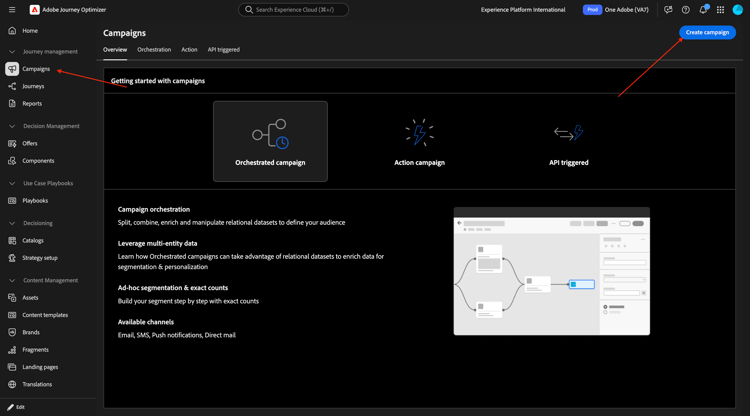The width and height of the screenshot is (750, 416).
Task: Click the 'Campaign orchestration' heading text
Action: coord(154,209)
